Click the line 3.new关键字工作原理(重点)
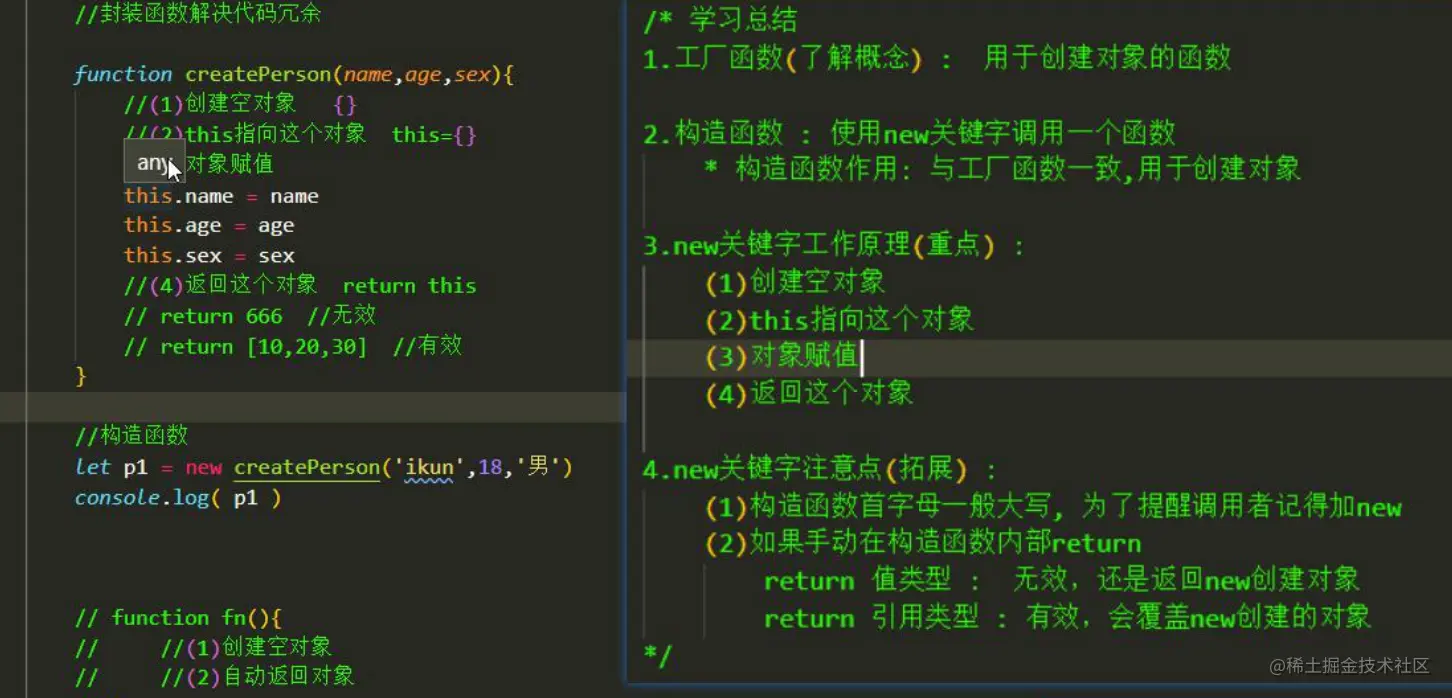 [834, 245]
